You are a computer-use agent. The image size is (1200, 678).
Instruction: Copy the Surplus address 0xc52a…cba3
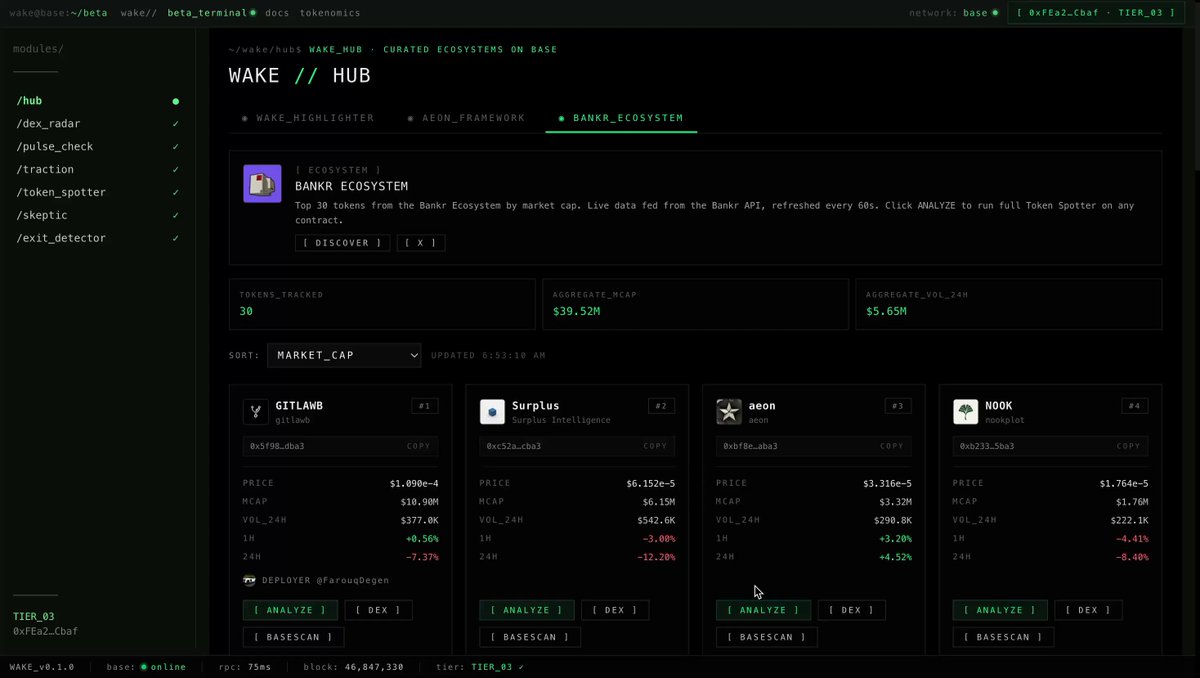655,446
